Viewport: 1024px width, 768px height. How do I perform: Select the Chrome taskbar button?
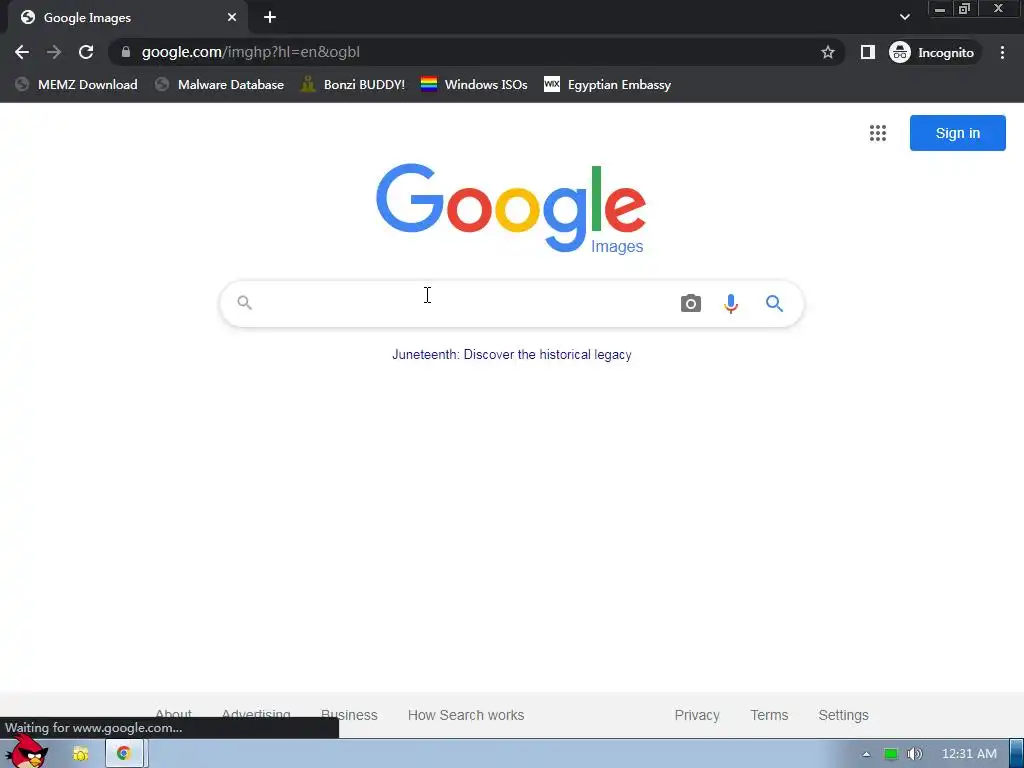125,754
